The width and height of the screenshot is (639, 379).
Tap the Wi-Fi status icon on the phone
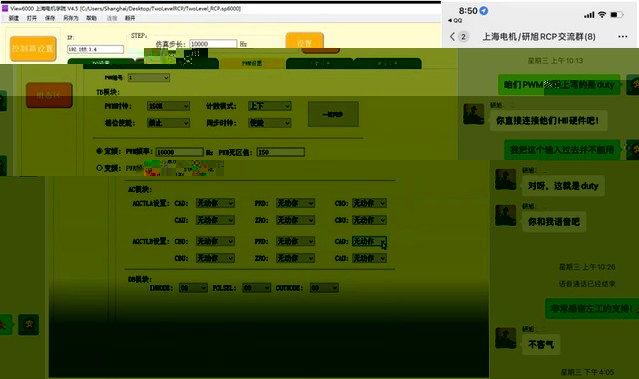602,15
